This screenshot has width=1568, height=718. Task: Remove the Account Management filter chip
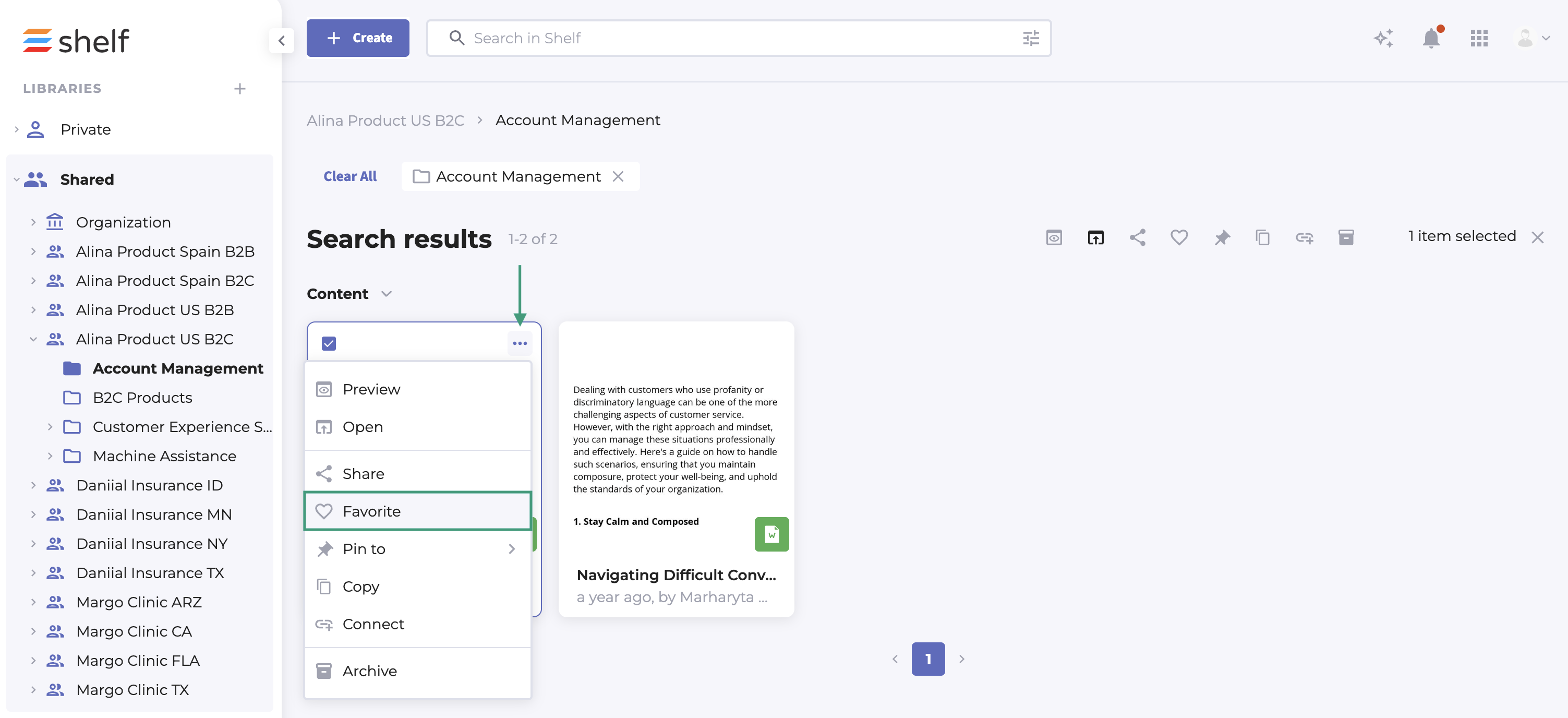coord(618,176)
